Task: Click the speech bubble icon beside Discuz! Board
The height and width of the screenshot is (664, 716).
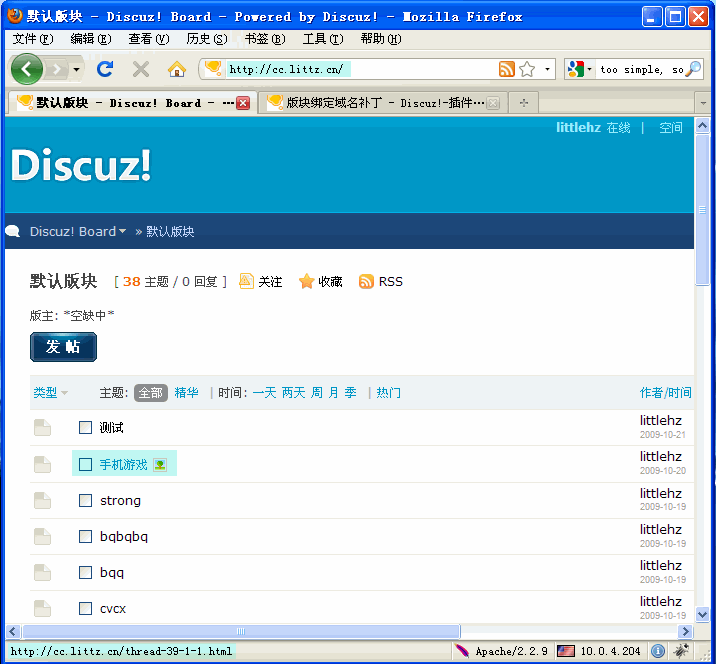Action: tap(13, 232)
